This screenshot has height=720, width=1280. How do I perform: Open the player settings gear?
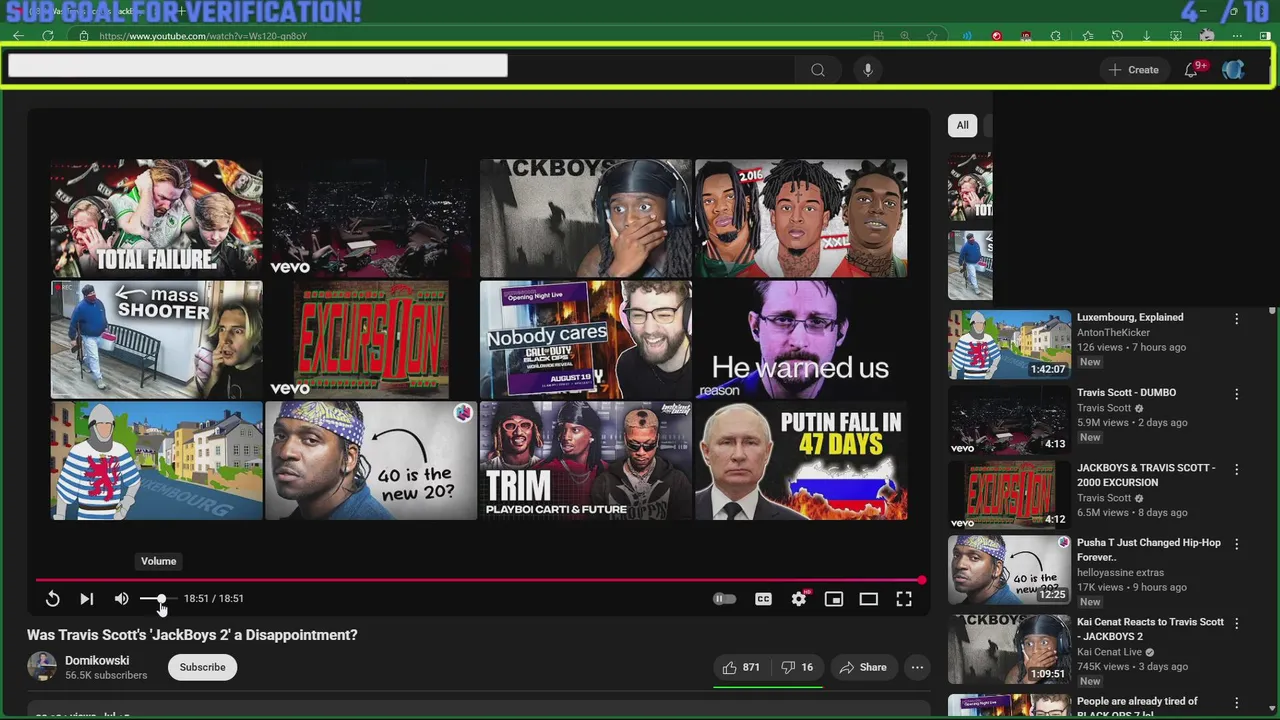click(x=799, y=599)
